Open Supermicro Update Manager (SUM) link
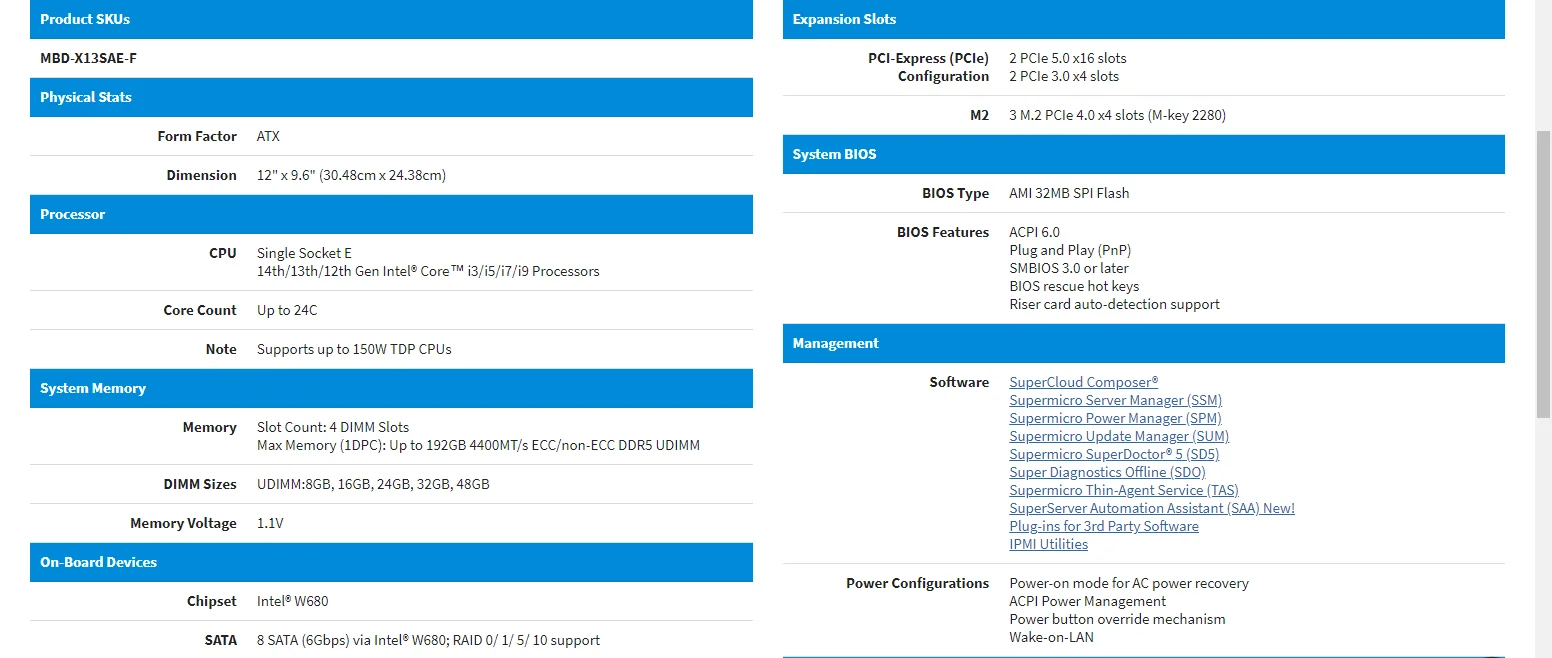 (x=1119, y=436)
